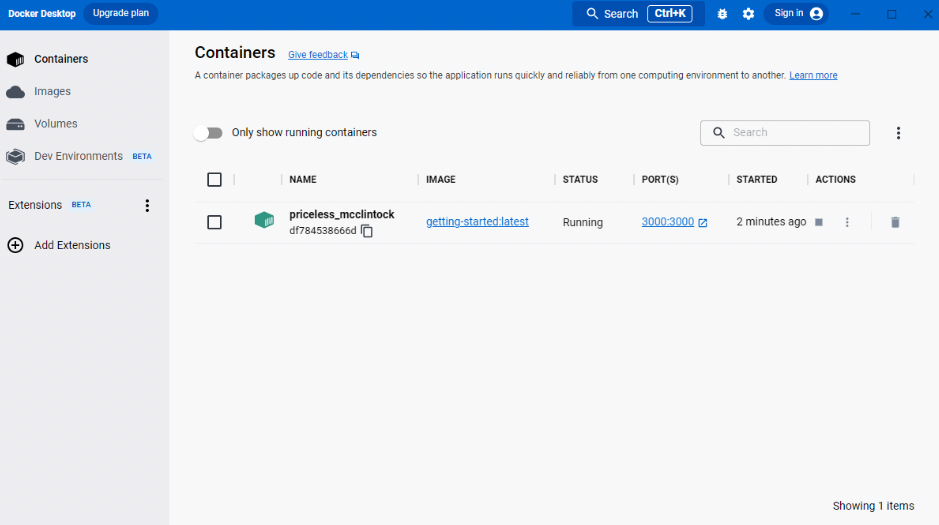Click the open-in-browser icon beside port 3000:3000
This screenshot has height=525, width=939.
(x=703, y=223)
